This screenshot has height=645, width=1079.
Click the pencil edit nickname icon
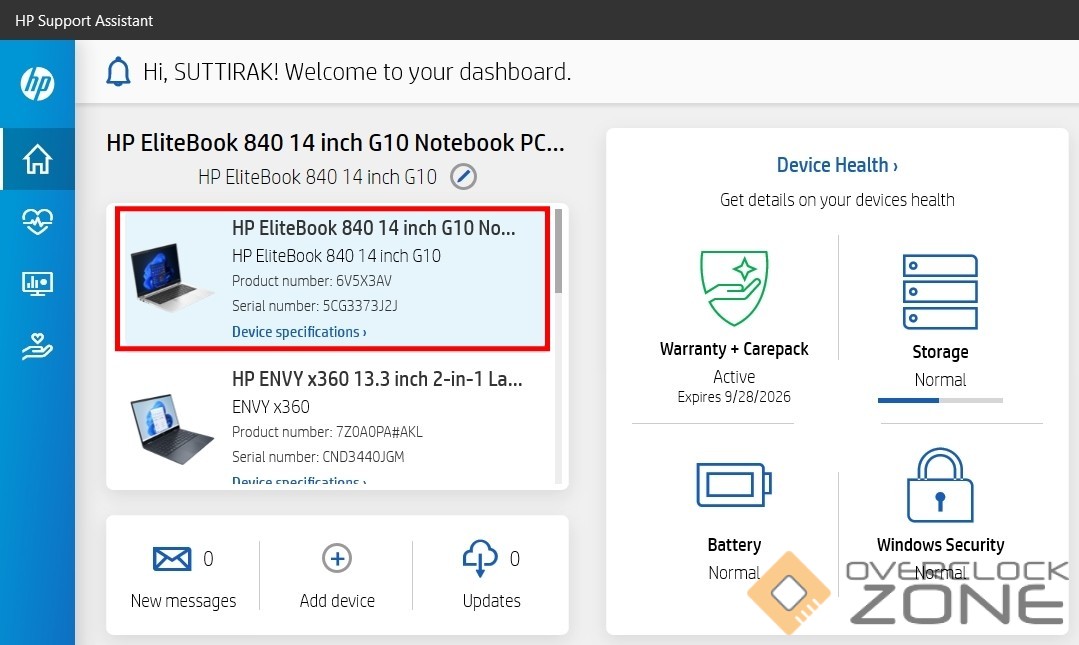point(463,177)
